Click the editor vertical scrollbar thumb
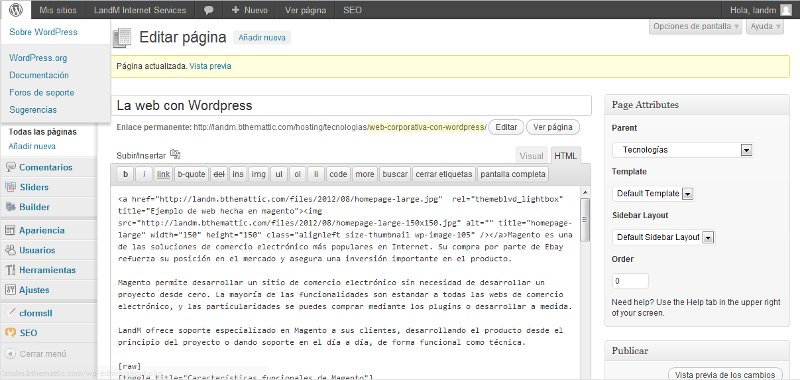The width and height of the screenshot is (800, 380). coord(585,219)
